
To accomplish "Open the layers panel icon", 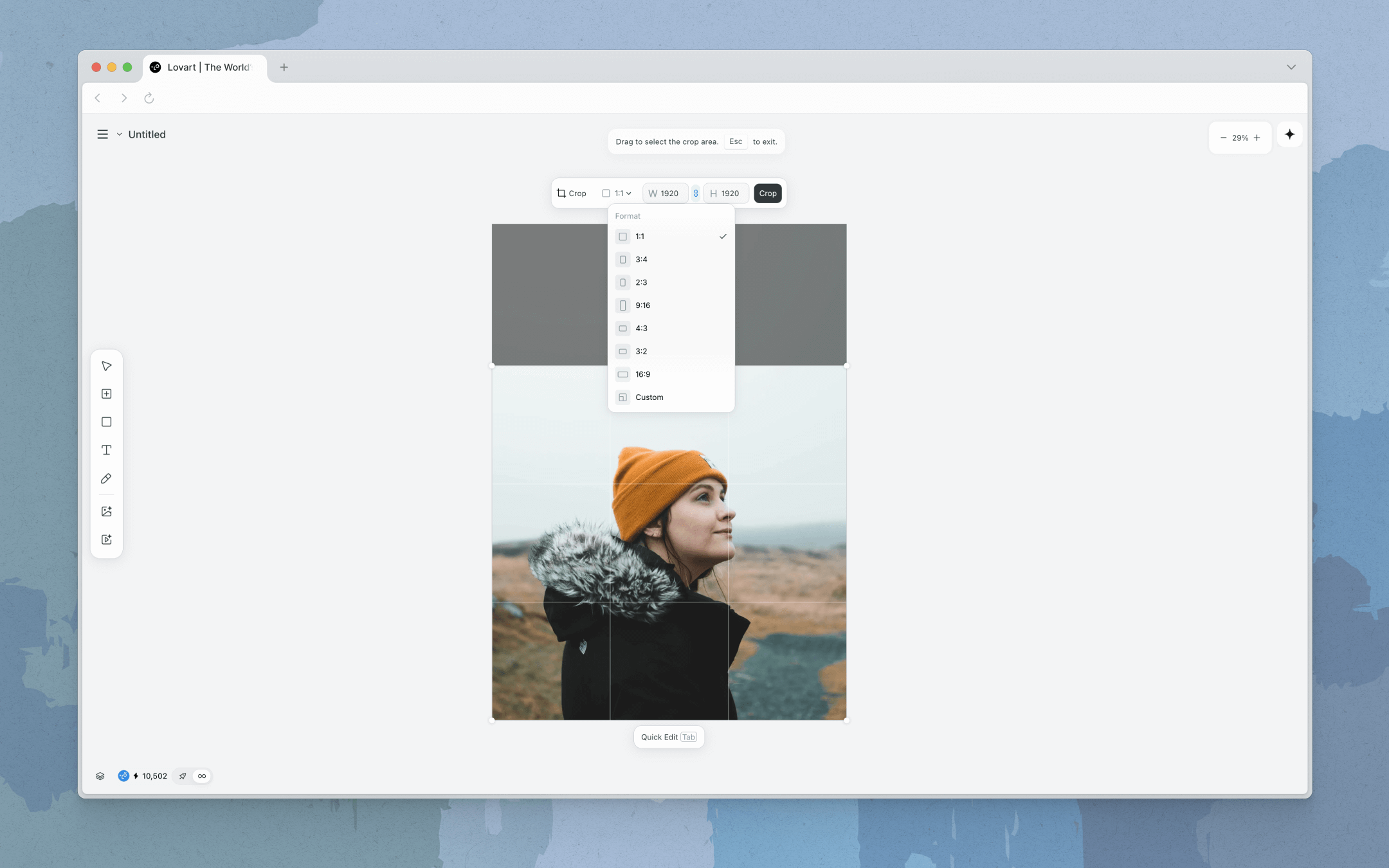I will (100, 776).
